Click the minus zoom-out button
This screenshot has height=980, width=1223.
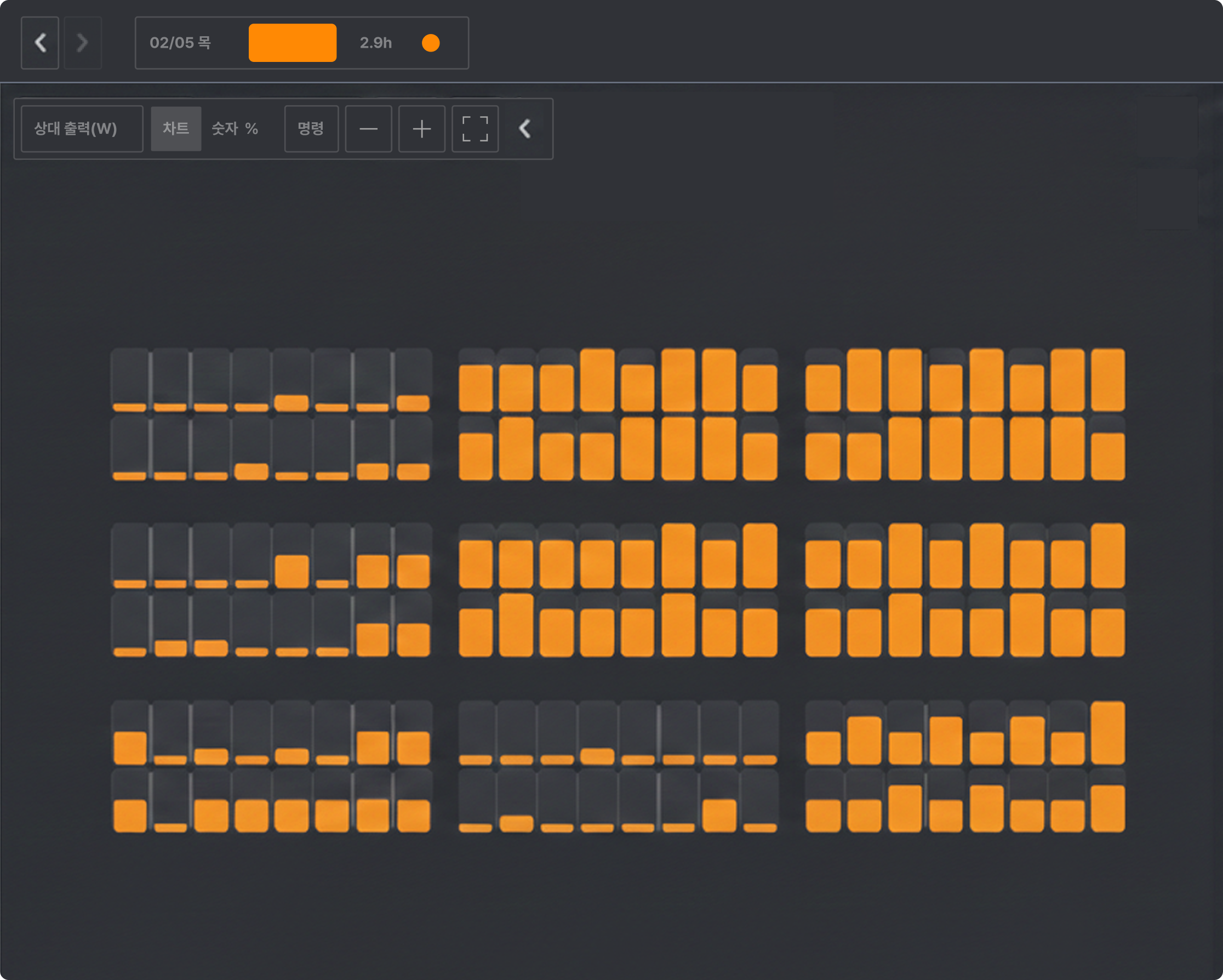pos(368,129)
